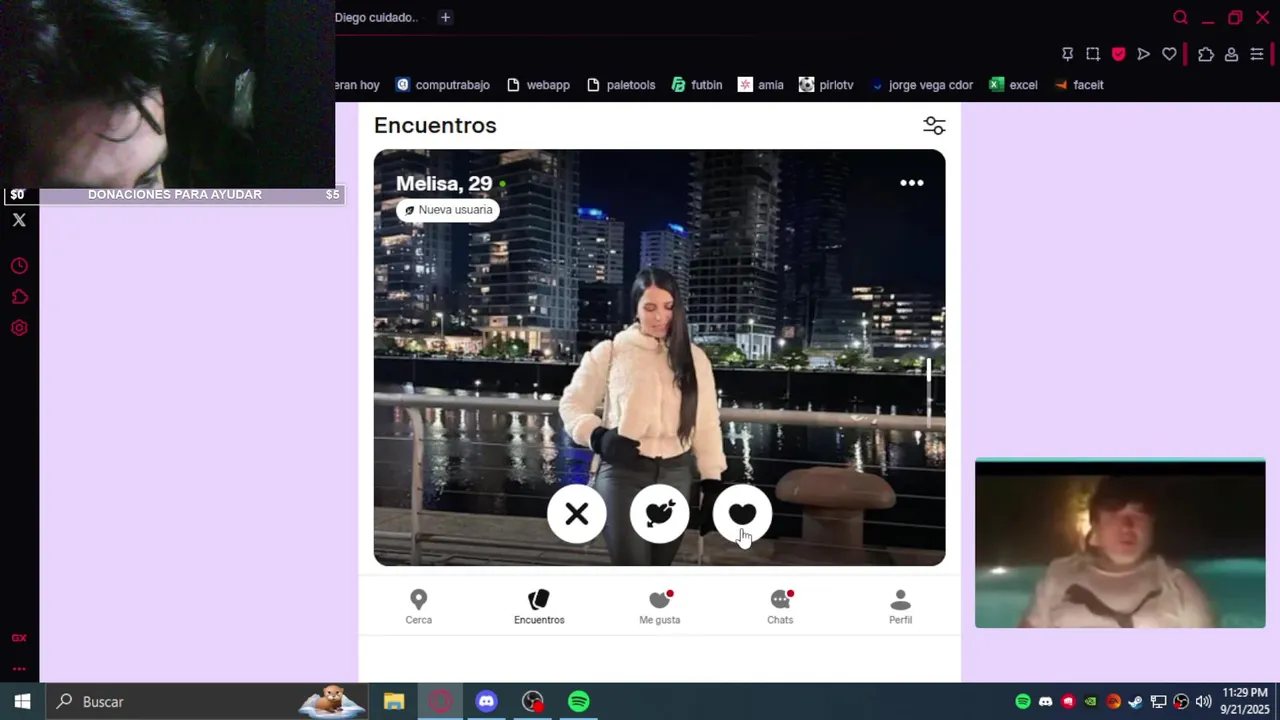Click the extensions cube sidebar icon
This screenshot has width=1280, height=720.
tap(19, 297)
